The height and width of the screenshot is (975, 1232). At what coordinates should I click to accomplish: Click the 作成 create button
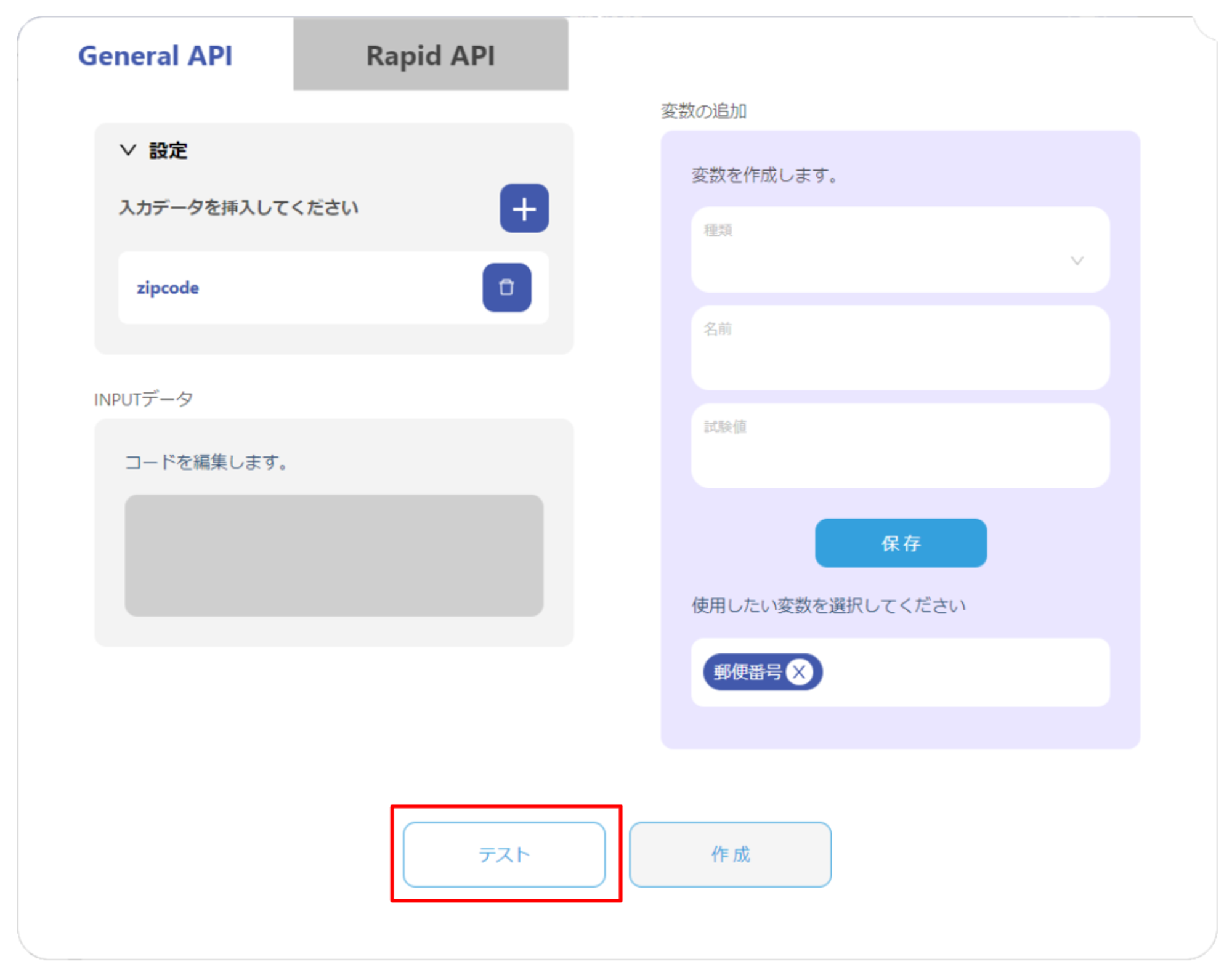point(730,854)
